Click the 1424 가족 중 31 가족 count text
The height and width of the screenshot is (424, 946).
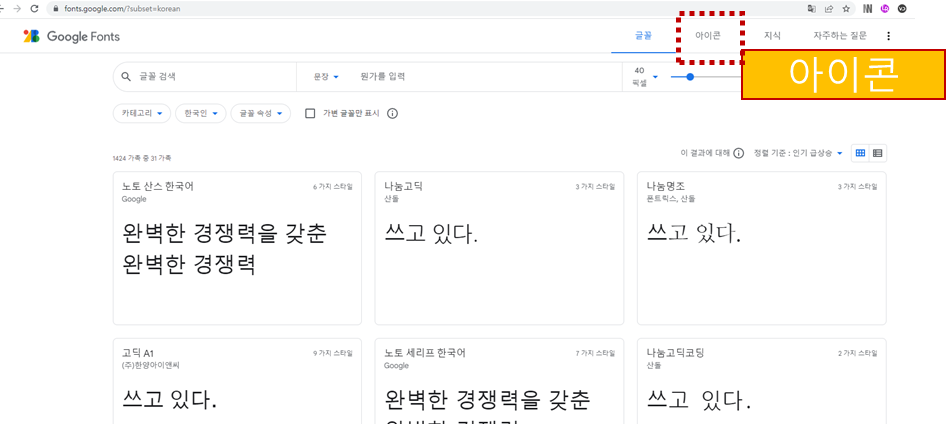tap(142, 159)
